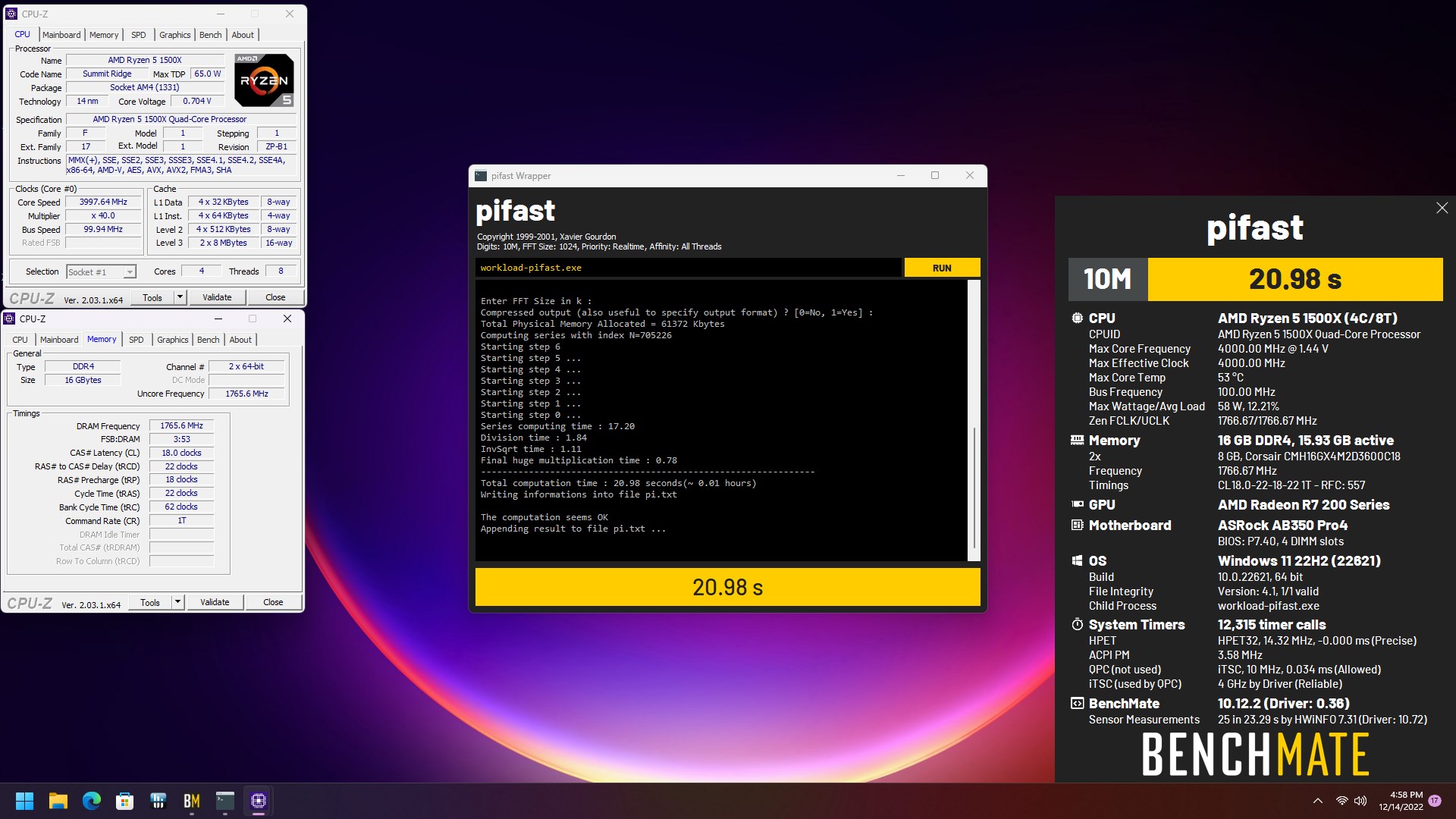The height and width of the screenshot is (819, 1456).
Task: Open the taskbar clock showing 4:58 PM
Action: pyautogui.click(x=1401, y=801)
